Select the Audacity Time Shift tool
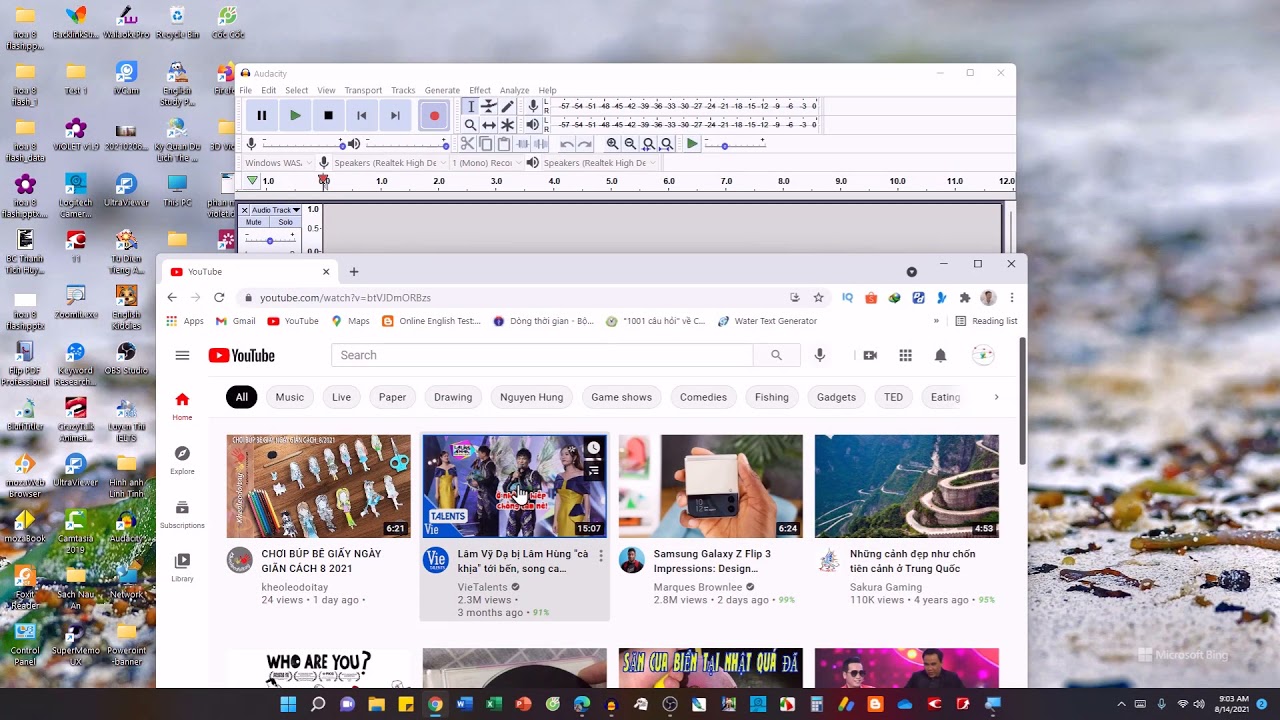This screenshot has width=1280, height=720. 488,125
